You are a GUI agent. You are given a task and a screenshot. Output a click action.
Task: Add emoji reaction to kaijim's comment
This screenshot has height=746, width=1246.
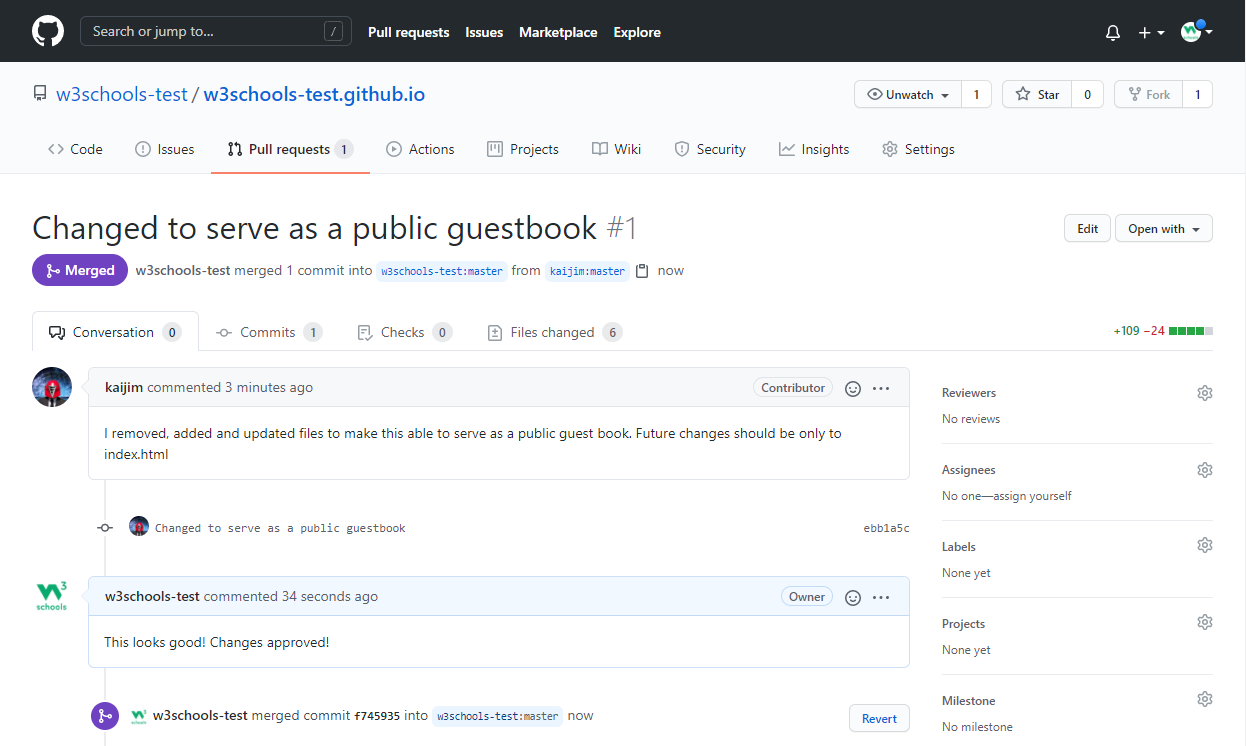coord(853,388)
